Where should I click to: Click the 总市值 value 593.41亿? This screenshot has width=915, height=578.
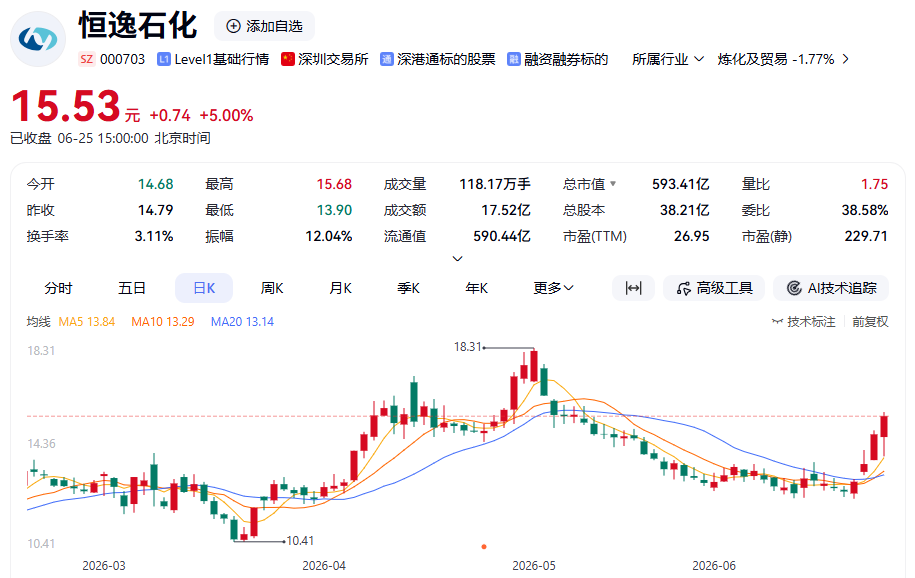[x=680, y=184]
